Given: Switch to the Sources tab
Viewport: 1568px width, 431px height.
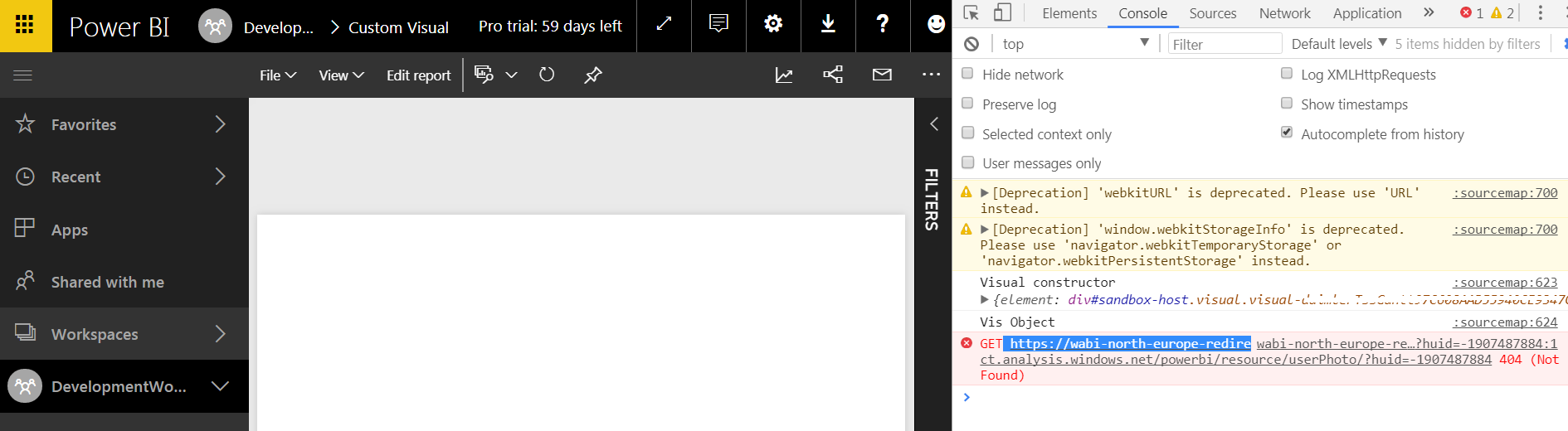Looking at the screenshot, I should tap(1212, 13).
